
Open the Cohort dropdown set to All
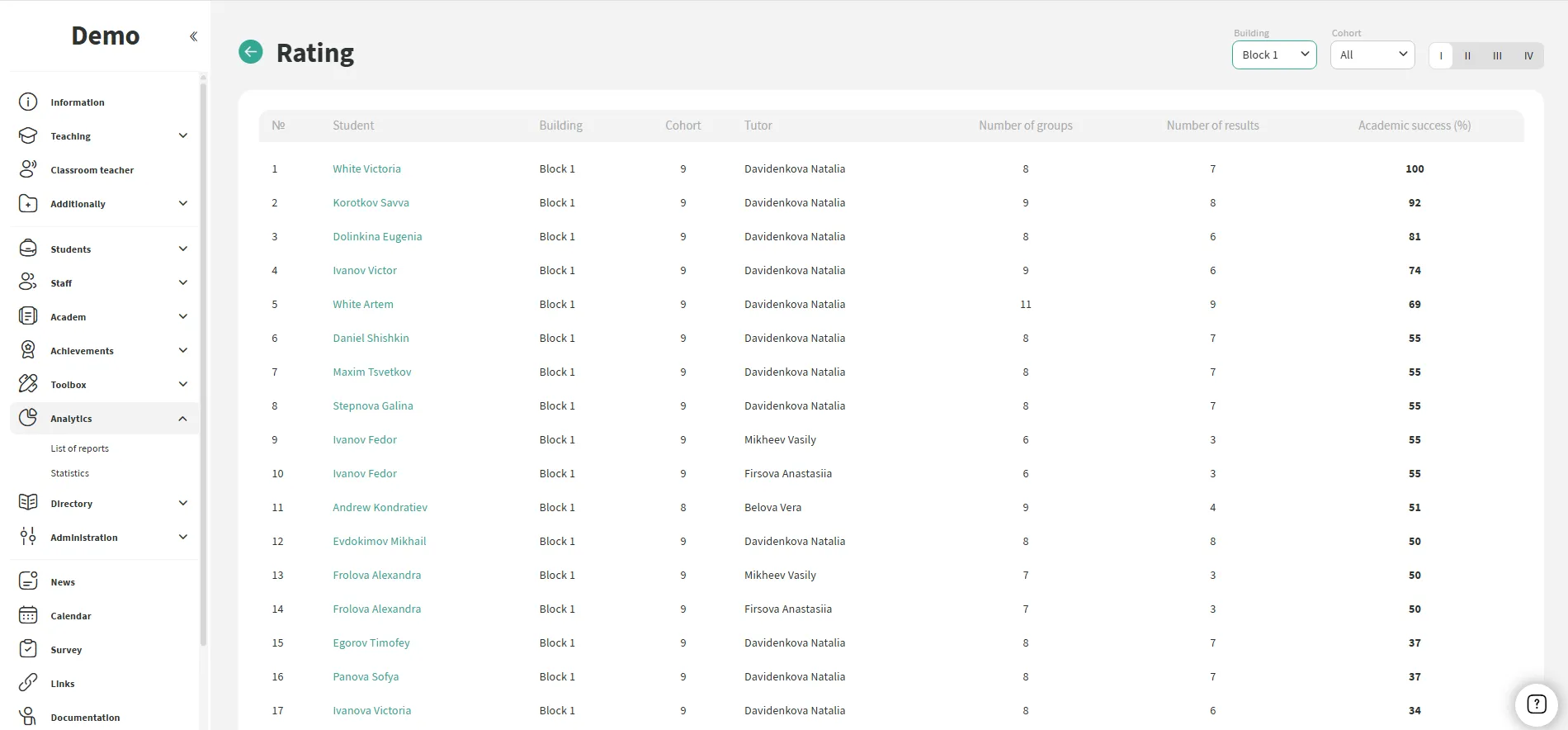[x=1372, y=55]
